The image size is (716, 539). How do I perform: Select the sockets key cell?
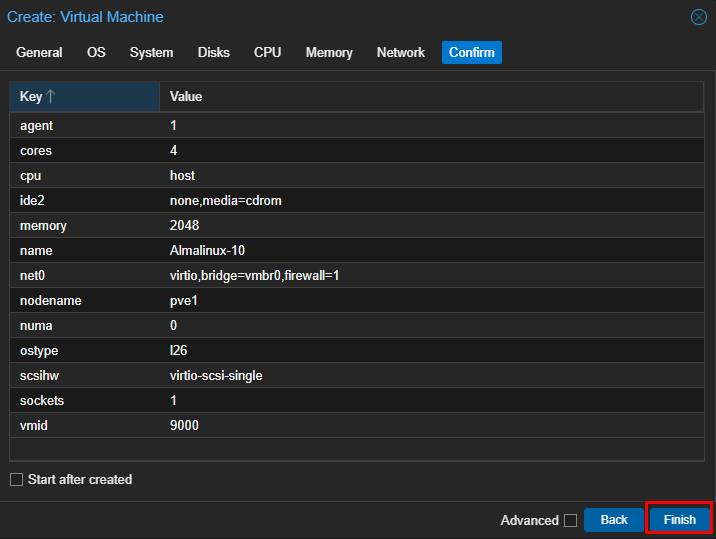84,401
